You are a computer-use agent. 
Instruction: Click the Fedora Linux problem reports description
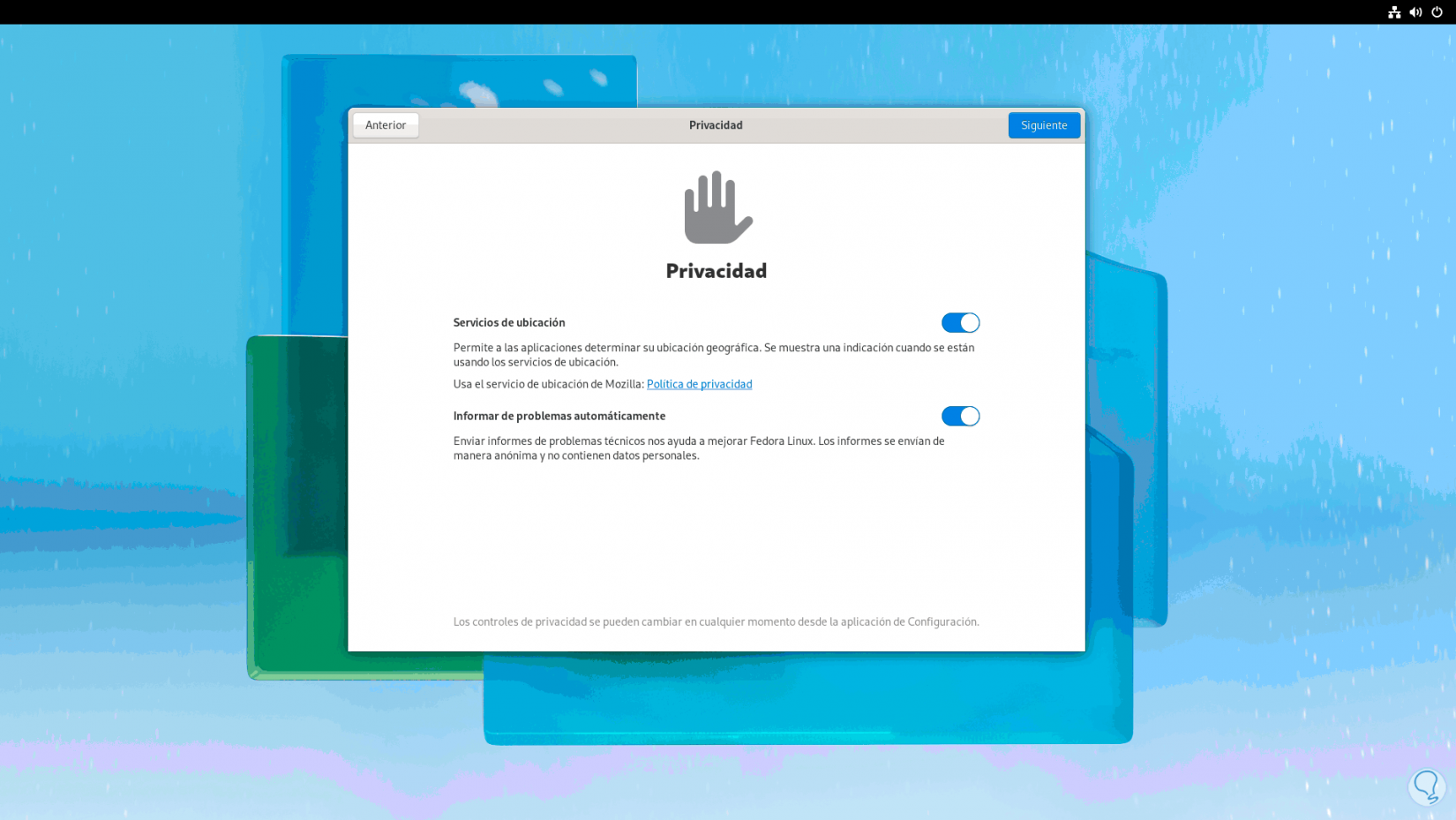pyautogui.click(x=699, y=448)
